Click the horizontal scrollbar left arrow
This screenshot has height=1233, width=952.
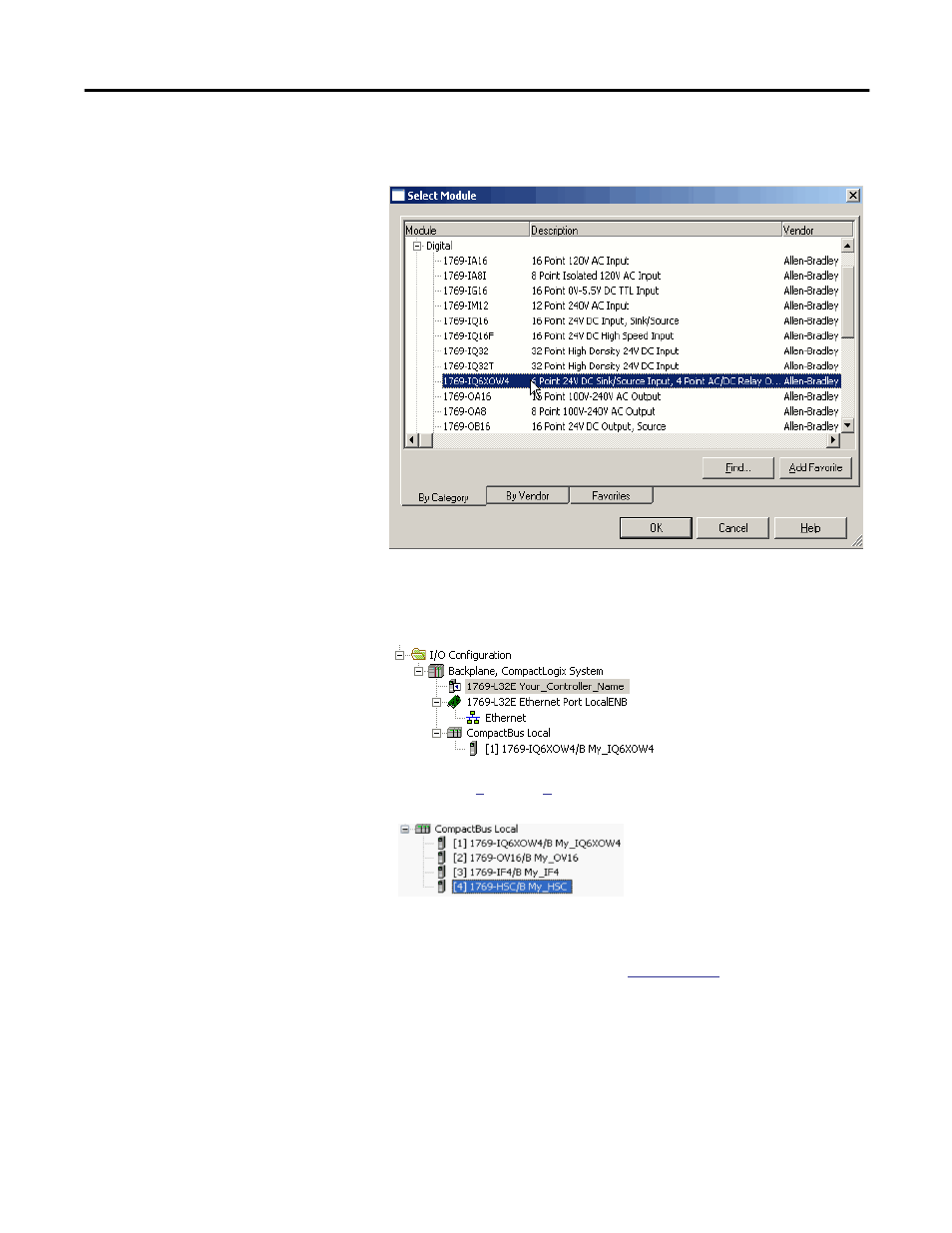411,439
